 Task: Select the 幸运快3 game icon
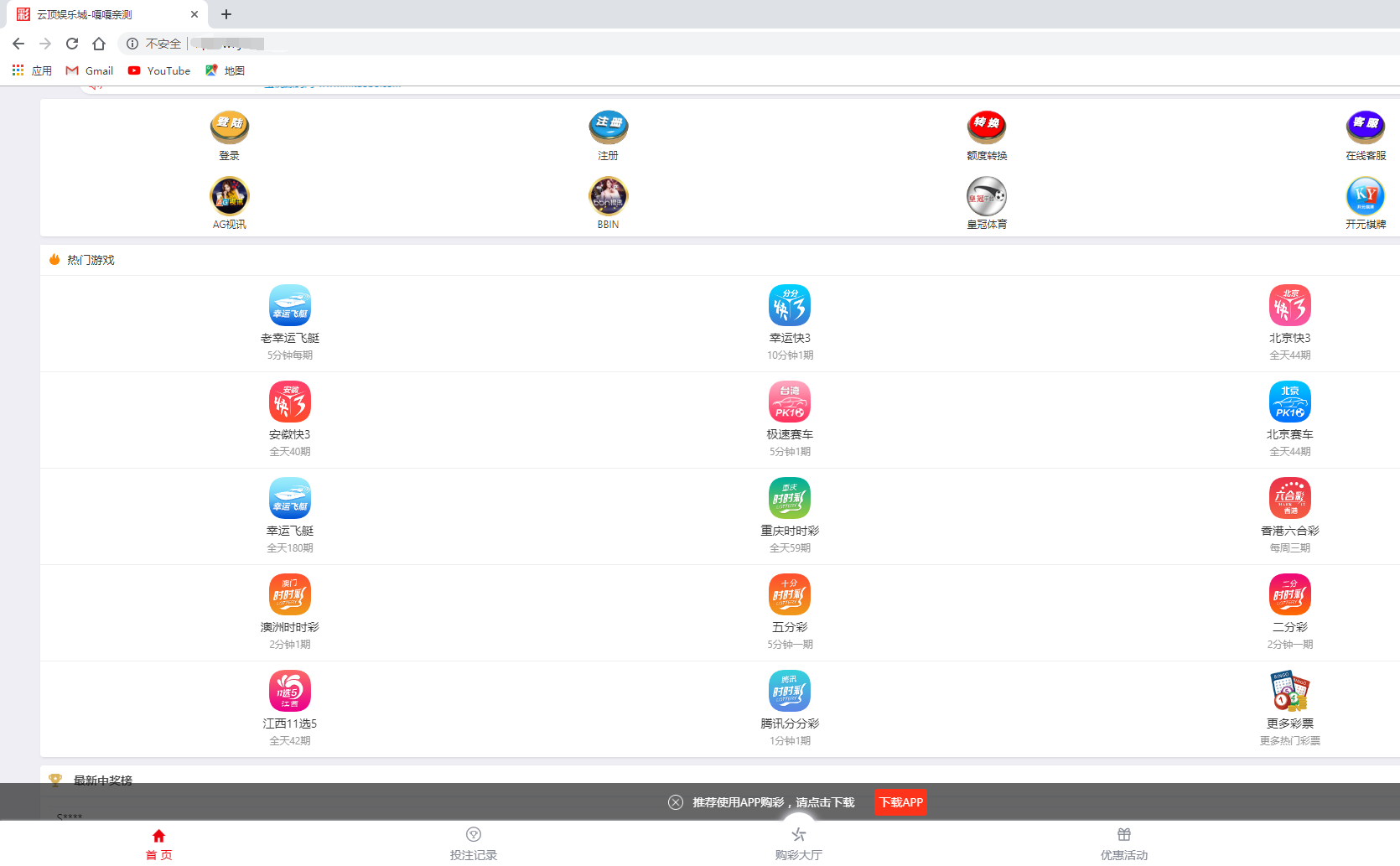click(790, 305)
